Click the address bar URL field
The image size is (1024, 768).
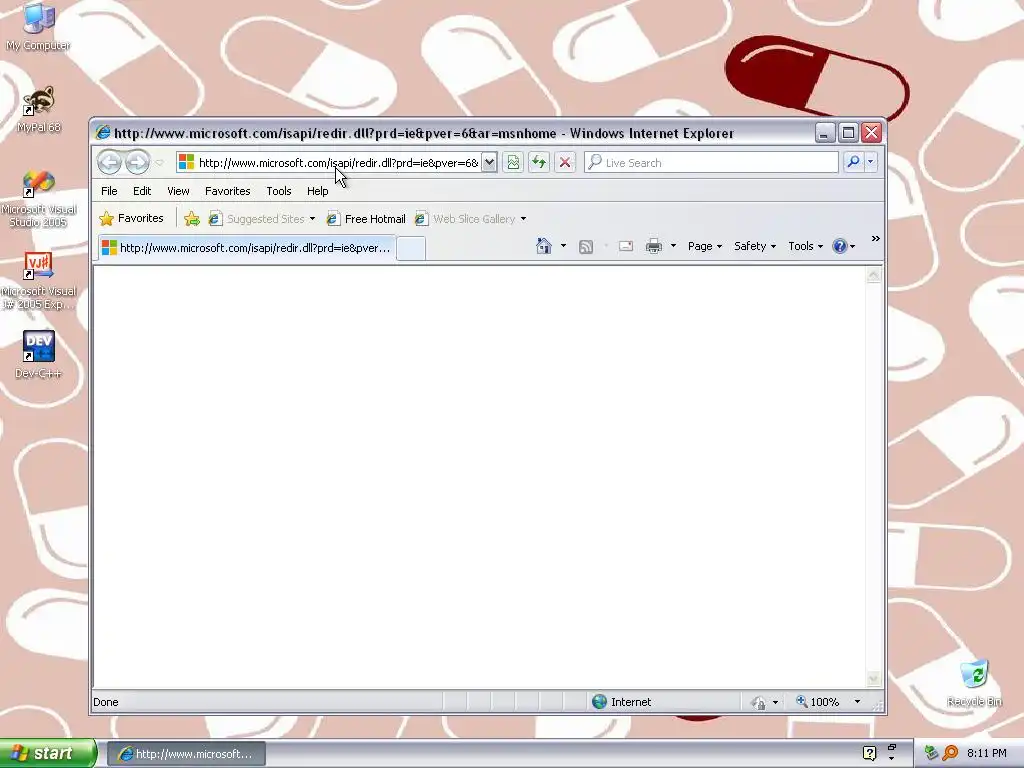pos(338,163)
